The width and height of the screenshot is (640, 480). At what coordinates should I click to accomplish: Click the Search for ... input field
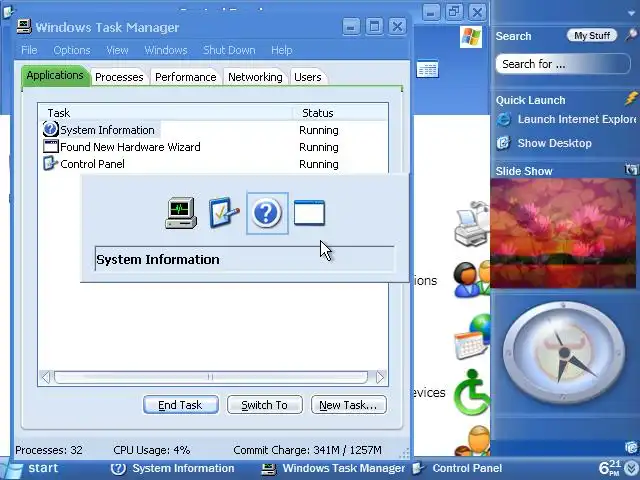[x=563, y=64]
